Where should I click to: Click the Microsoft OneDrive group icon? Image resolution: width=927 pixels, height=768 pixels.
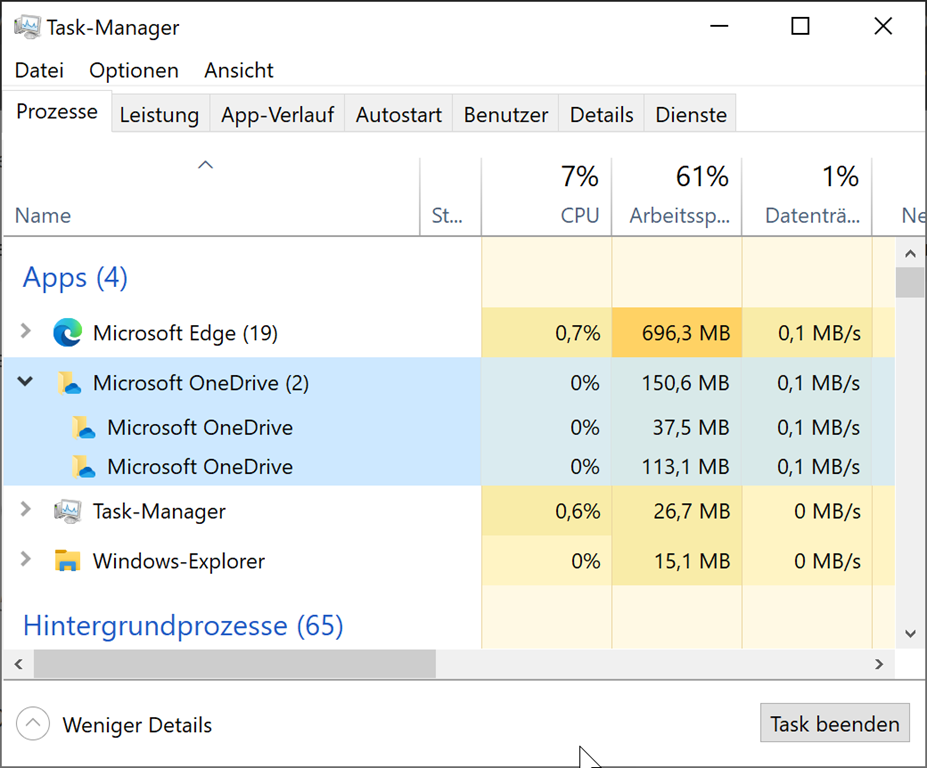coord(67,383)
